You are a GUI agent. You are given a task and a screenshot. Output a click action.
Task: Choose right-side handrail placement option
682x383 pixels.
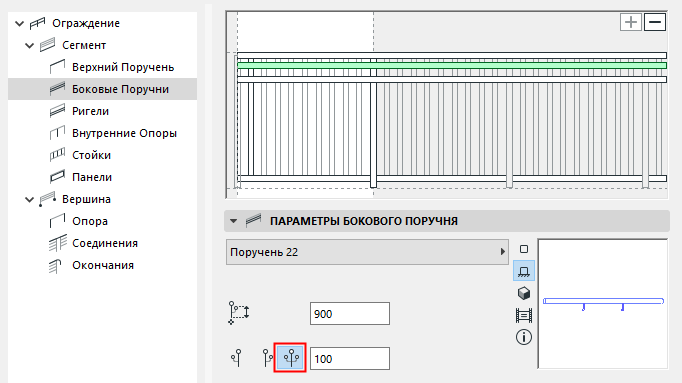click(268, 358)
